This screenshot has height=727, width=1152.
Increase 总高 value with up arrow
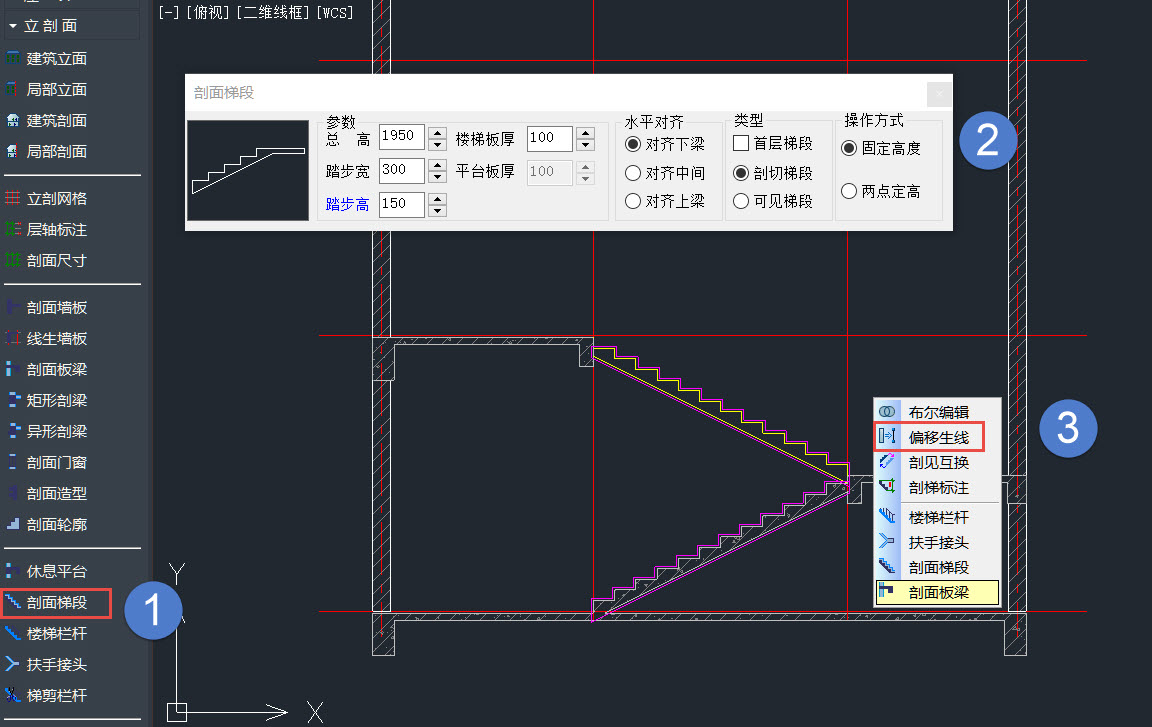point(437,131)
